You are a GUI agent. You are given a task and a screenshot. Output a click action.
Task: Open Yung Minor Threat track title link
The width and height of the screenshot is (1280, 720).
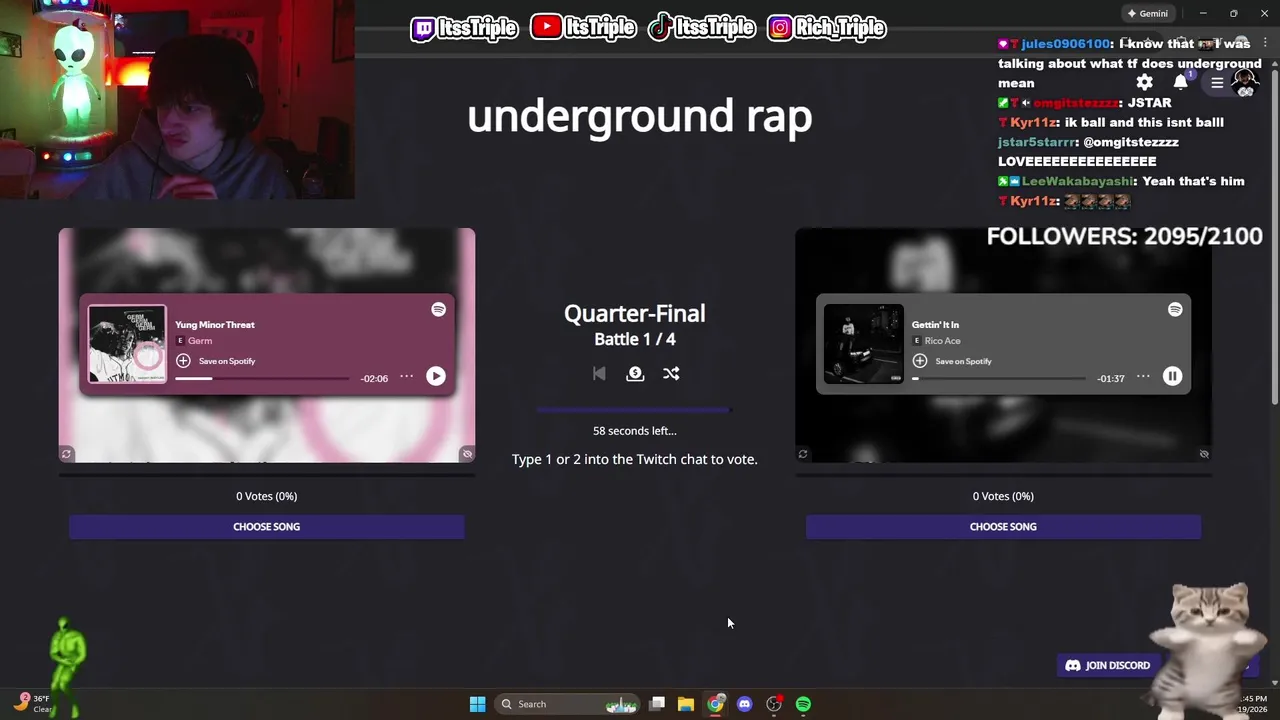(x=215, y=325)
